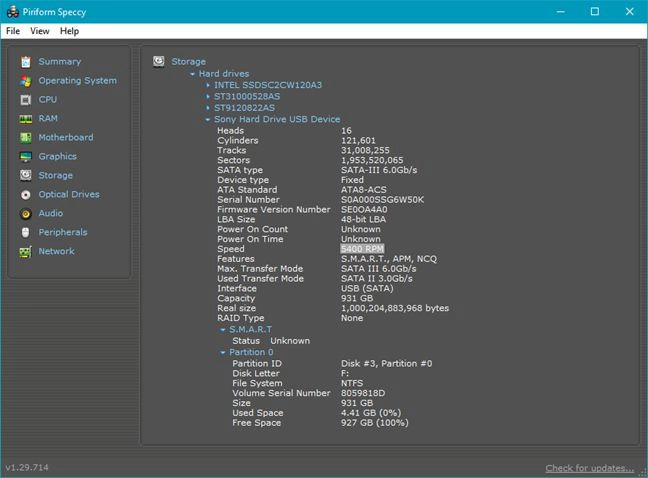
Task: Click the Graphics monitor icon
Action: pyautogui.click(x=26, y=157)
